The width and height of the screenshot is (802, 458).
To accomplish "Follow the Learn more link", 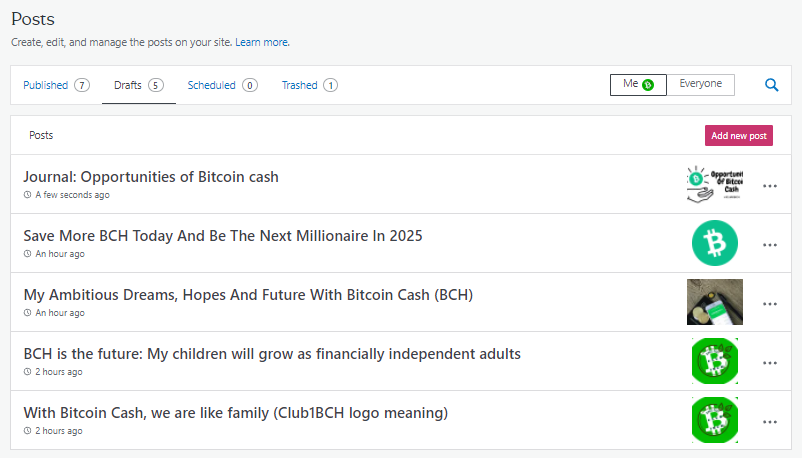I will pos(261,42).
